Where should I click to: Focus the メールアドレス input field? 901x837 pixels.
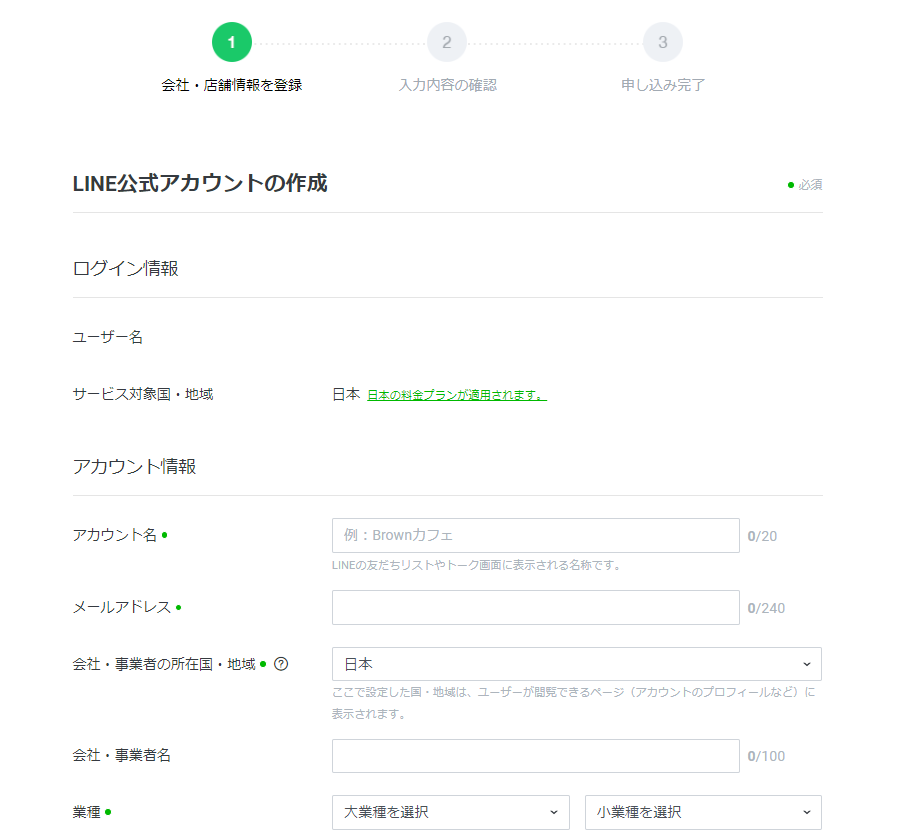click(536, 607)
